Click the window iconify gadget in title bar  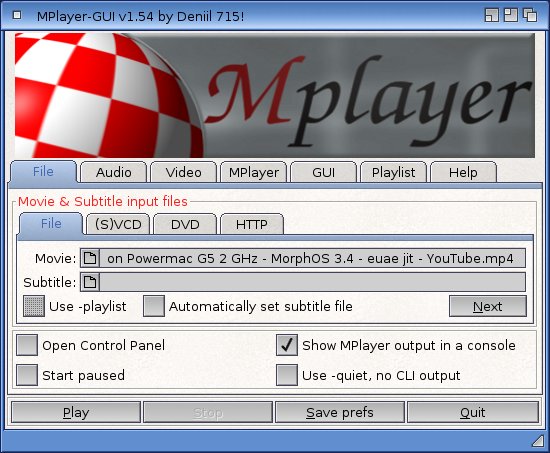pyautogui.click(x=491, y=15)
